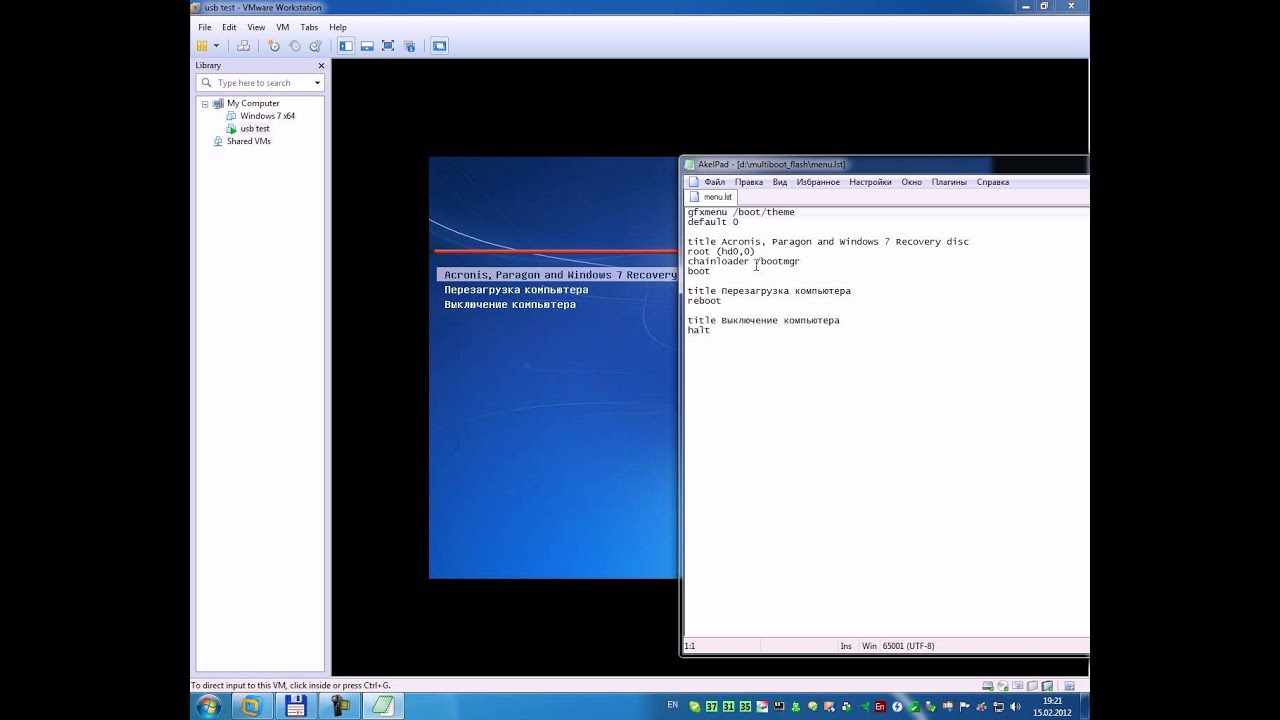Click the AkelPad notepad taskbar icon
The image size is (1280, 720).
pyautogui.click(x=383, y=706)
